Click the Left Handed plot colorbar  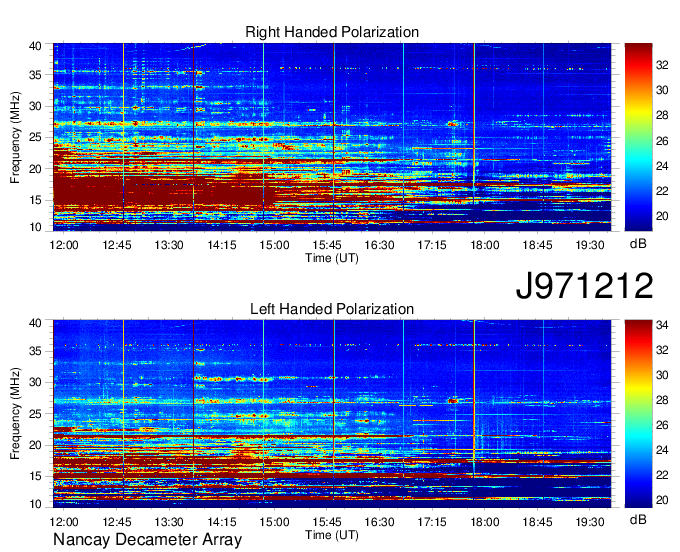(638, 414)
